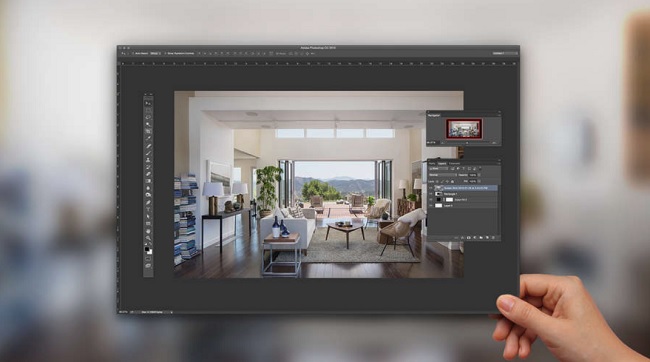The image size is (650, 362).
Task: Add a layer style with fx button
Action: pos(463,238)
